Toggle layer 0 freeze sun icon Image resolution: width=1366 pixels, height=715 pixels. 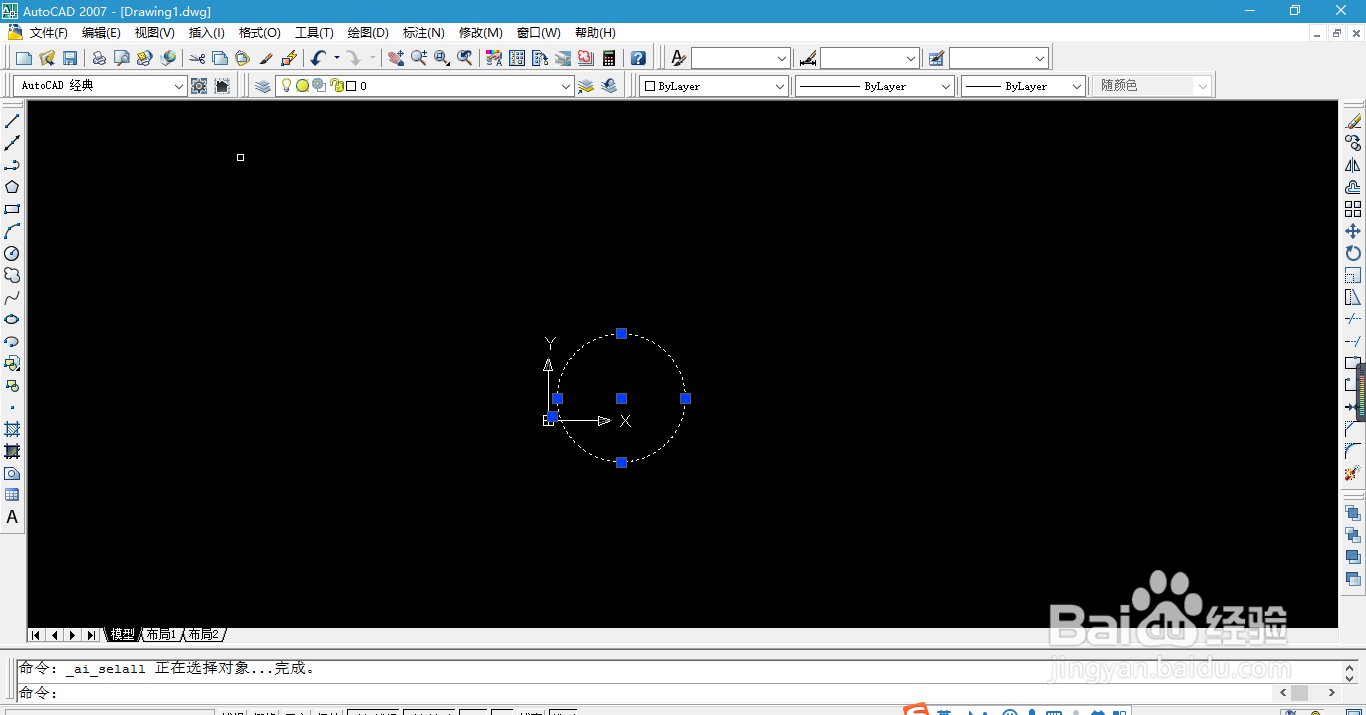pos(302,86)
